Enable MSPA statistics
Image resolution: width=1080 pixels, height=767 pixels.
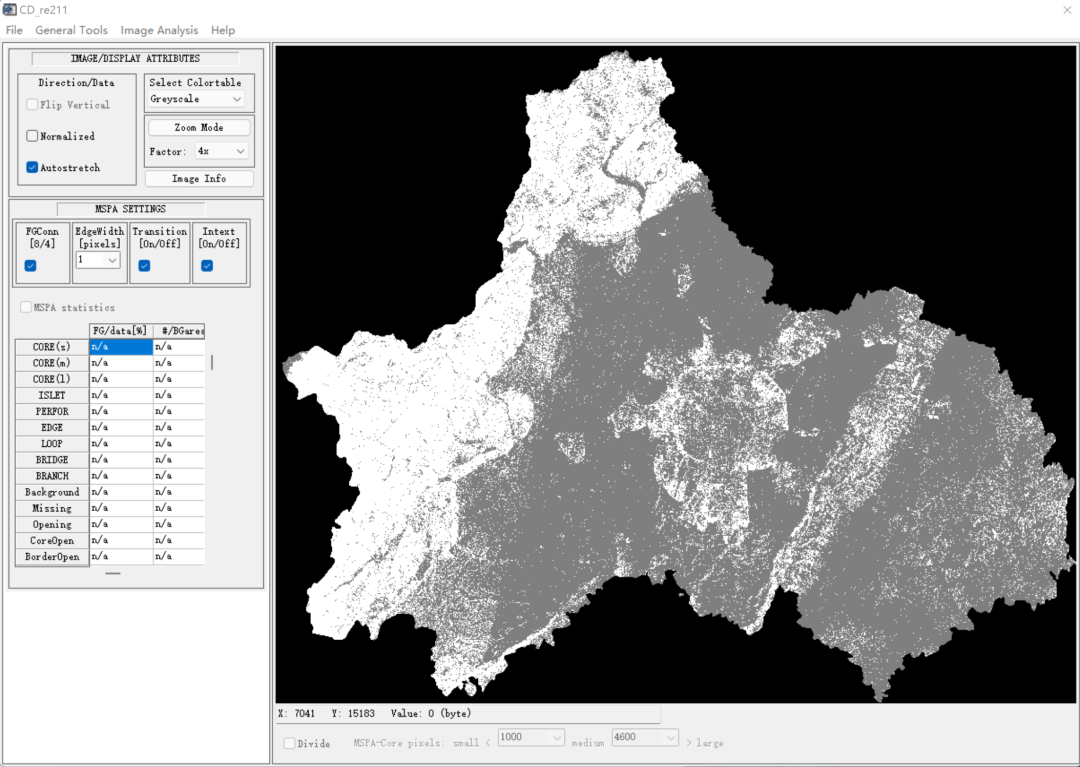(x=25, y=307)
